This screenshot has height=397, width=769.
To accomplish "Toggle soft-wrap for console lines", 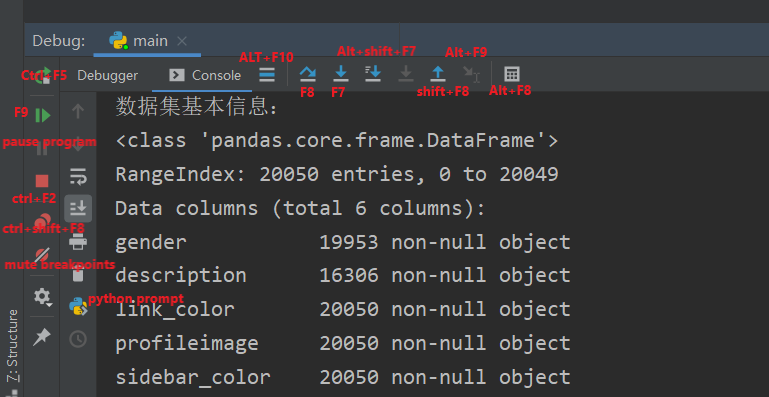I will point(78,176).
